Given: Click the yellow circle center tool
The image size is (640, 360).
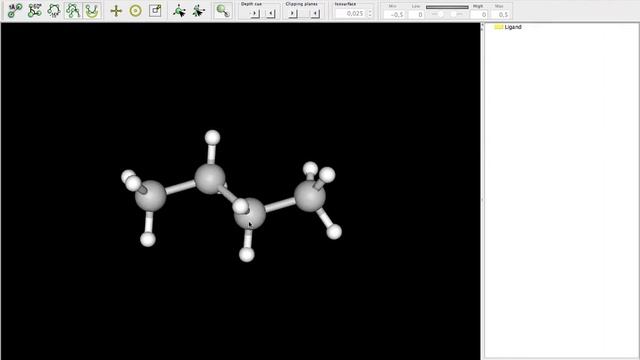Looking at the screenshot, I should tap(136, 11).
